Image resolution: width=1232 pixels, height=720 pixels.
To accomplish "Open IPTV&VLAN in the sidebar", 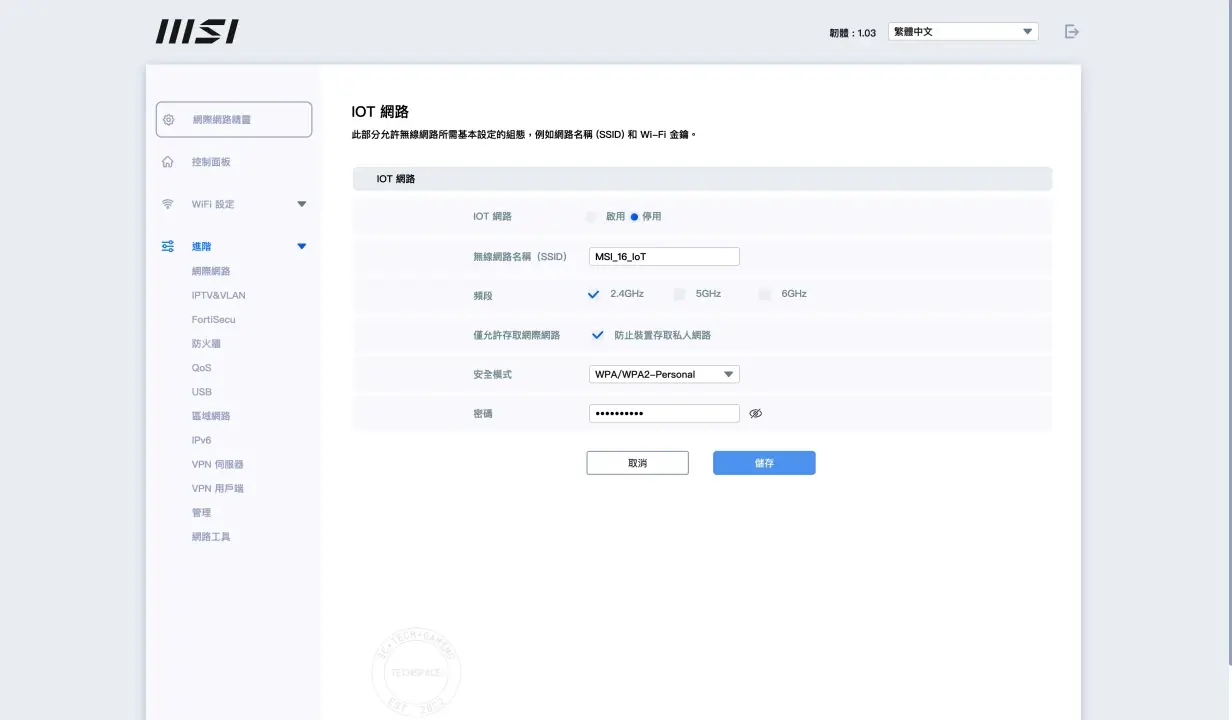I will tap(218, 295).
